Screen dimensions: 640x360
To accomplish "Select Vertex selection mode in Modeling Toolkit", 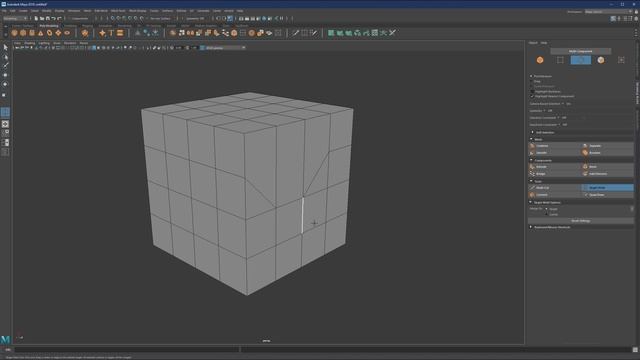I will [560, 60].
